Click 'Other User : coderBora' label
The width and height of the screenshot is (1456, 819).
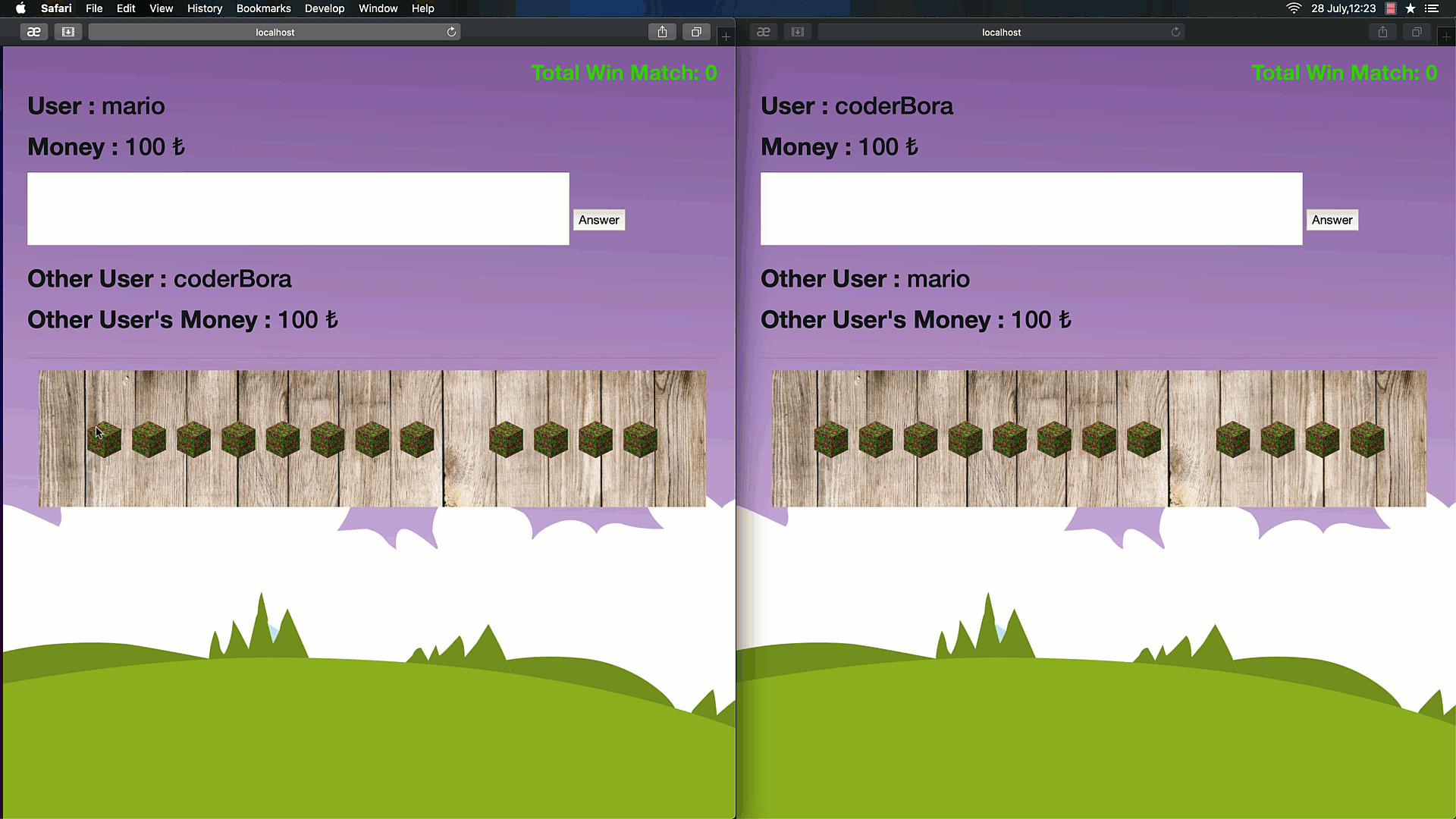click(159, 279)
